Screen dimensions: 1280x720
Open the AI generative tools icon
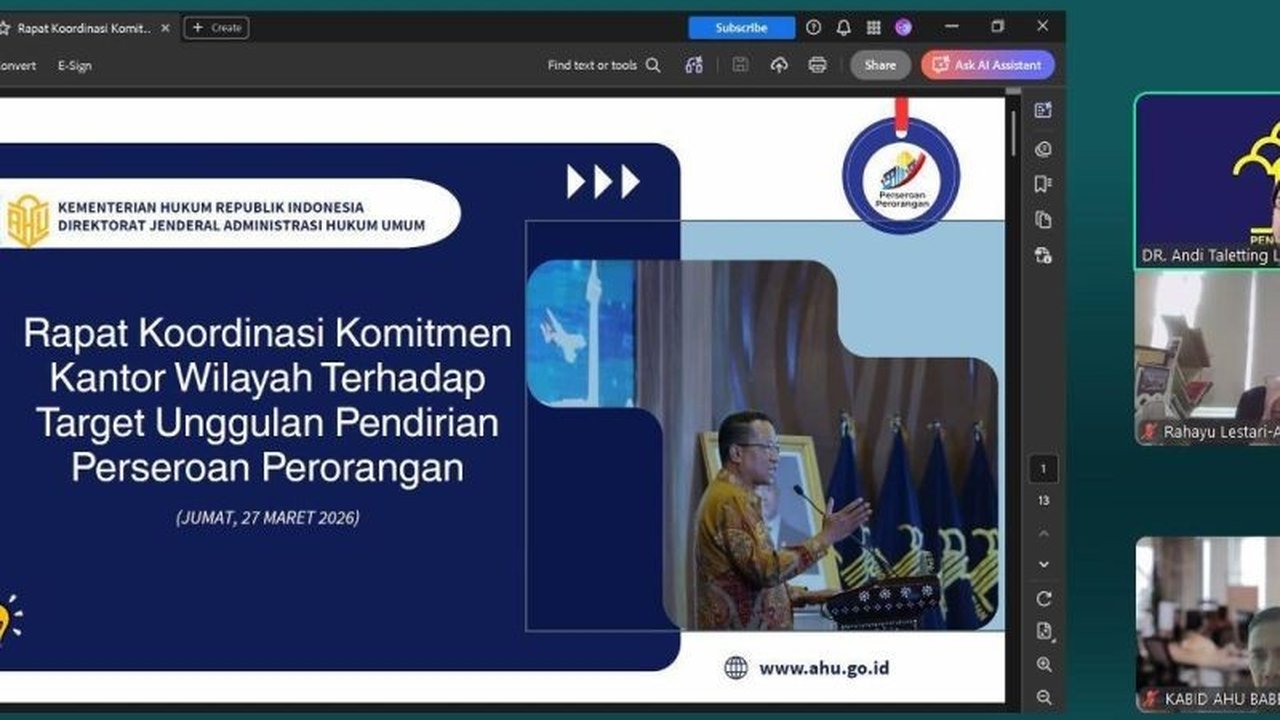[694, 65]
